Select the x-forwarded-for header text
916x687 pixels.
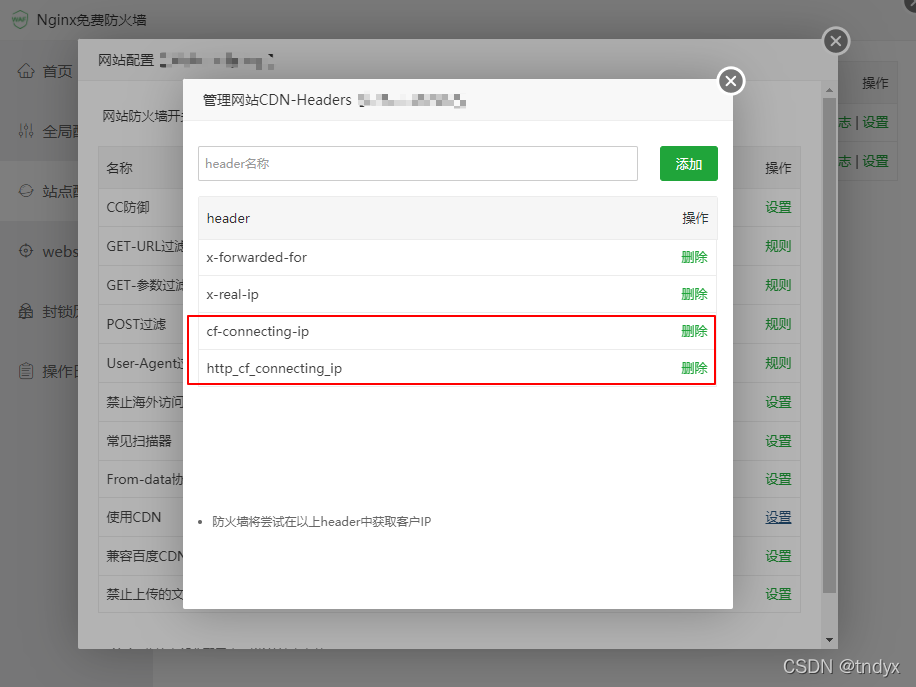point(256,257)
